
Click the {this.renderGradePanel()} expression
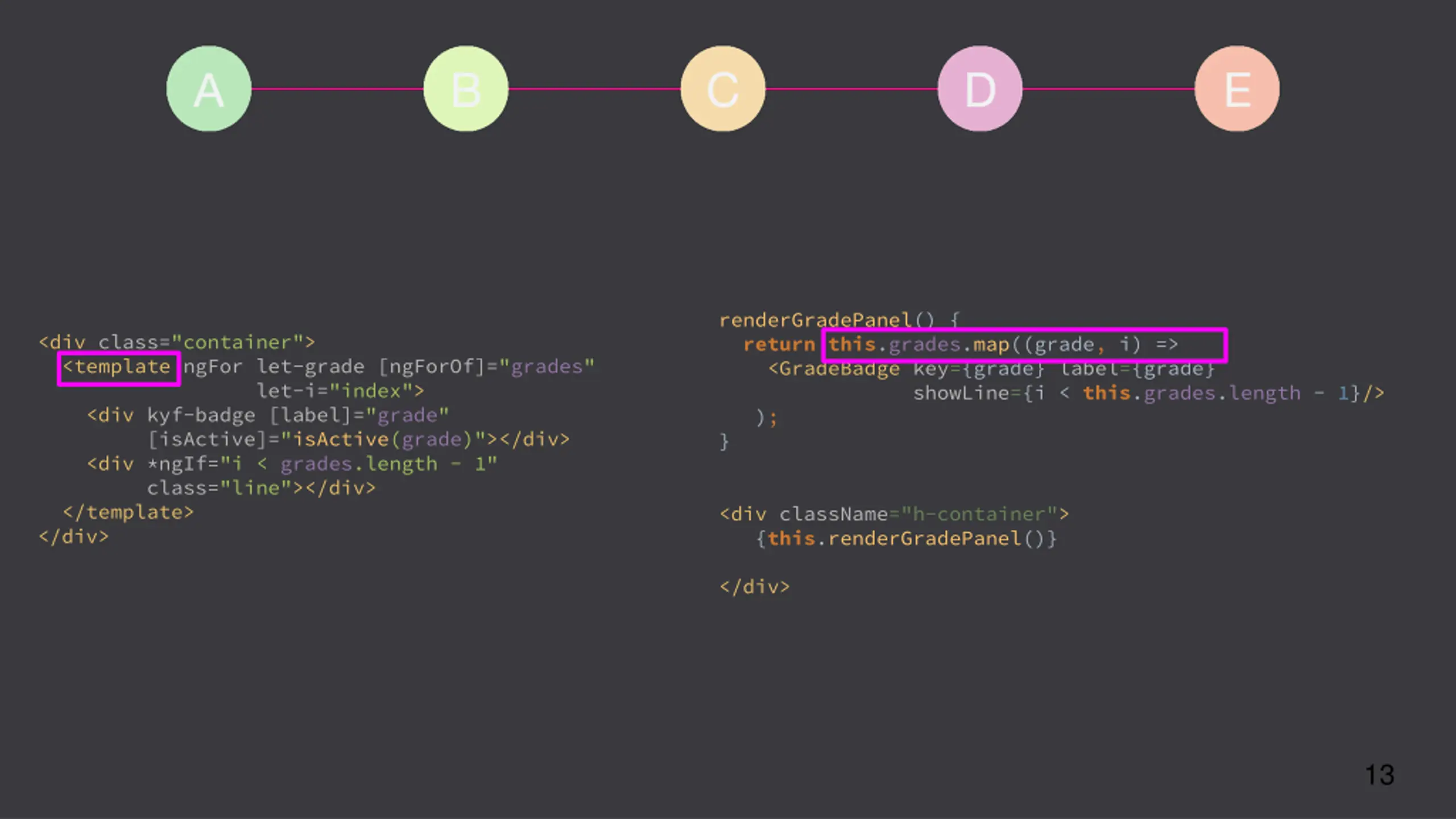[x=906, y=539]
